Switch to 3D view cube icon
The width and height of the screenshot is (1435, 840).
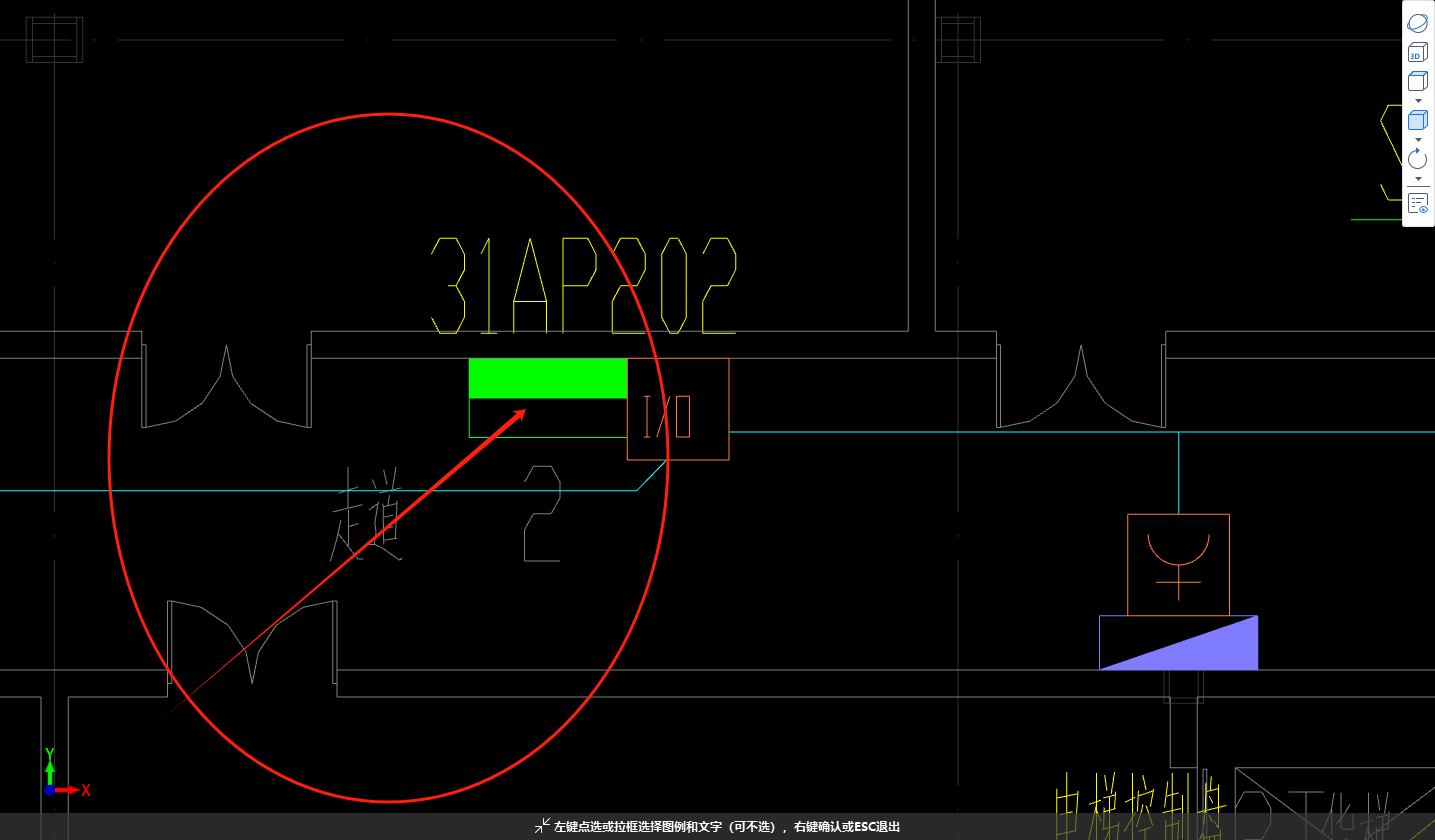[1417, 53]
